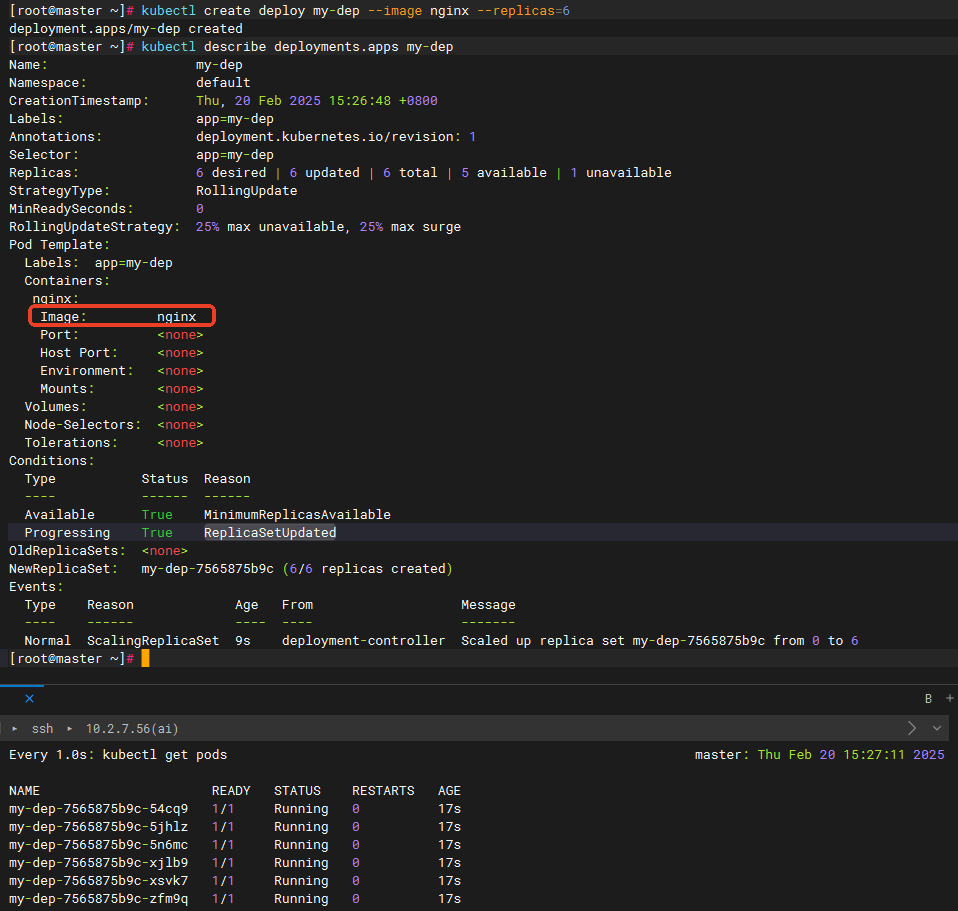Expand the down chevron in ssh bar
958x911 pixels.
point(937,728)
